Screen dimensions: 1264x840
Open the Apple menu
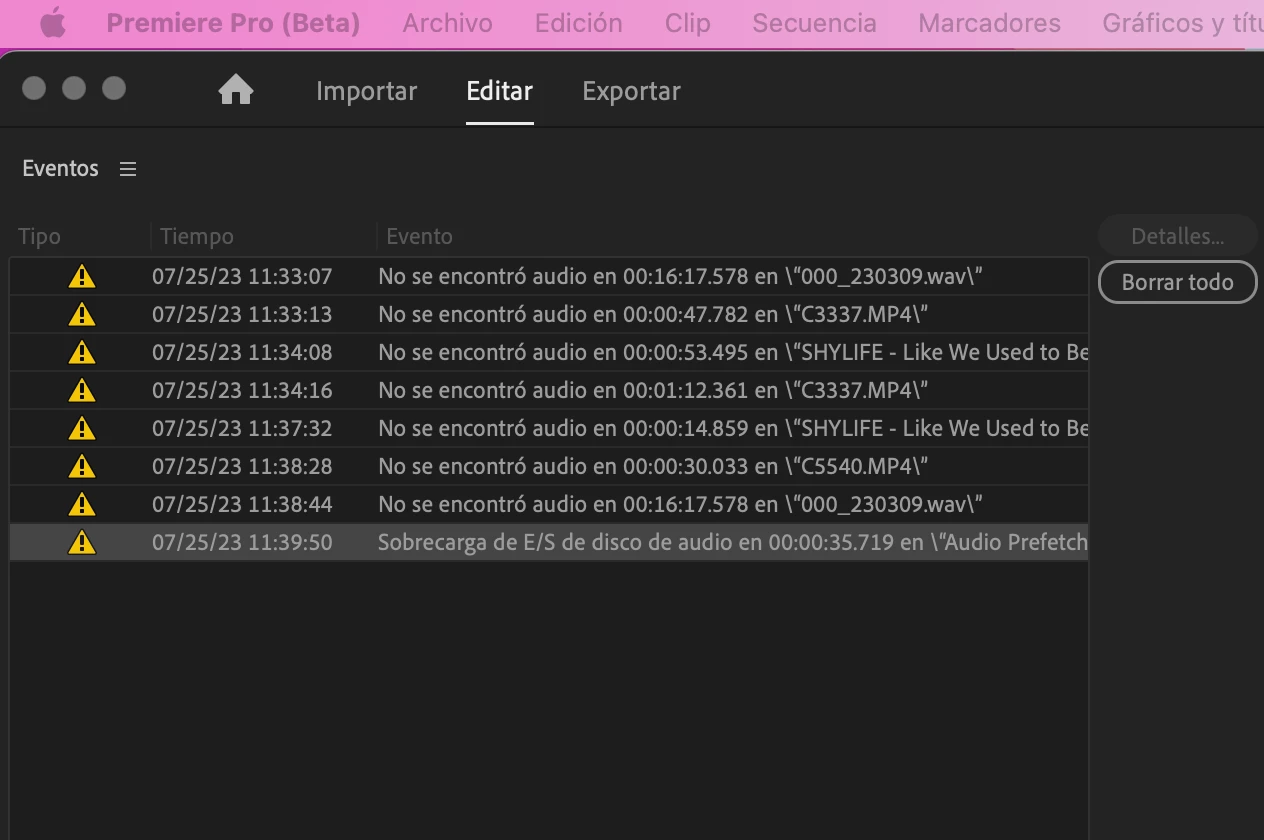tap(53, 23)
